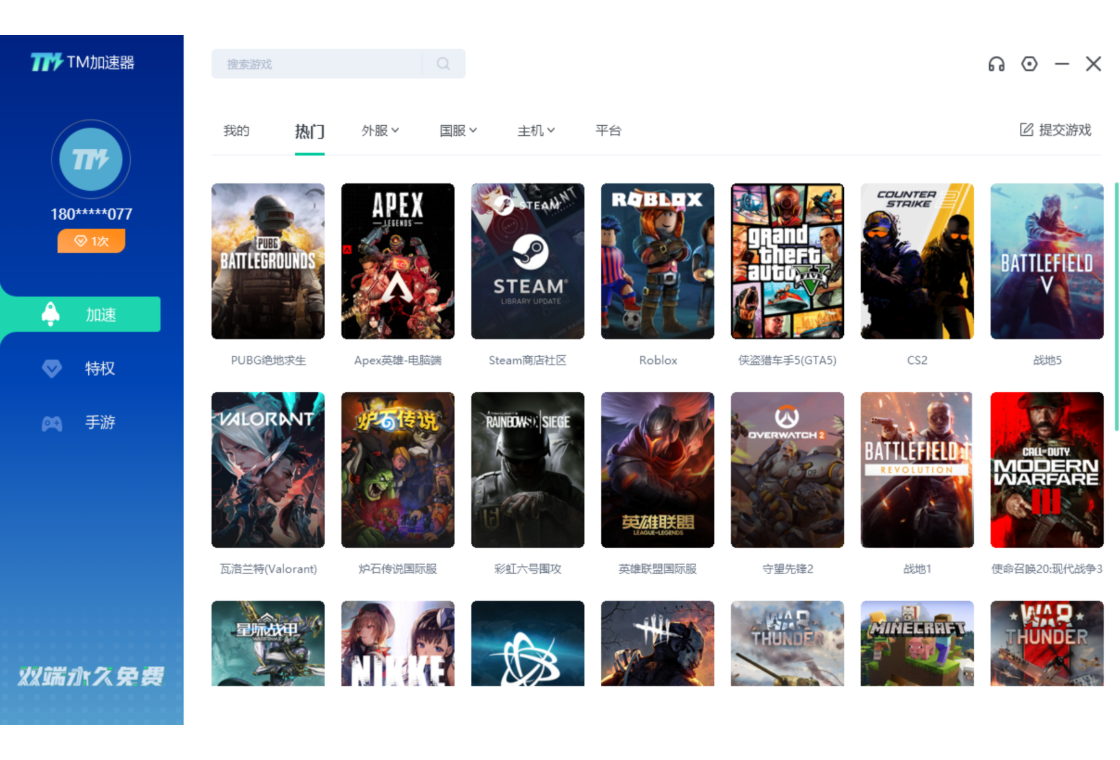
Task: Minimize the TM加速器 window
Action: 1062,64
